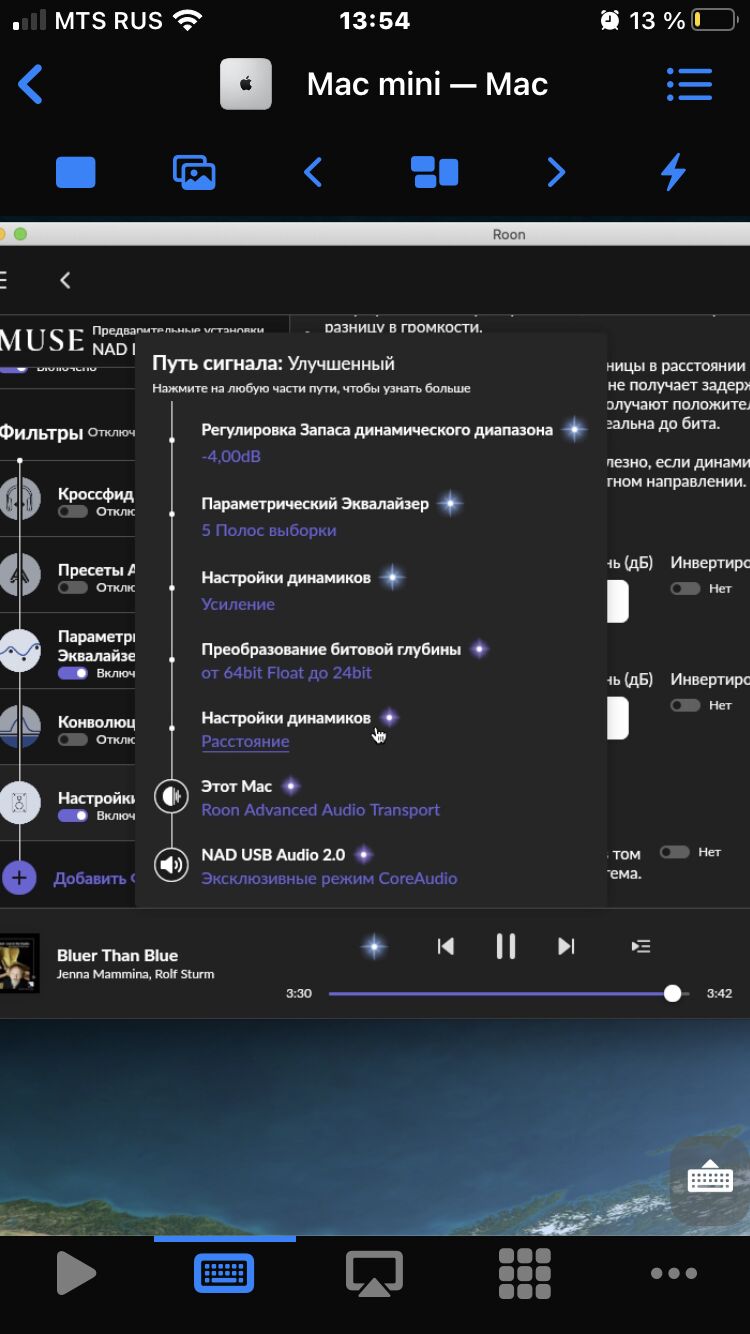Click Регулировка Запаса динамического диапазона heading

click(x=377, y=430)
